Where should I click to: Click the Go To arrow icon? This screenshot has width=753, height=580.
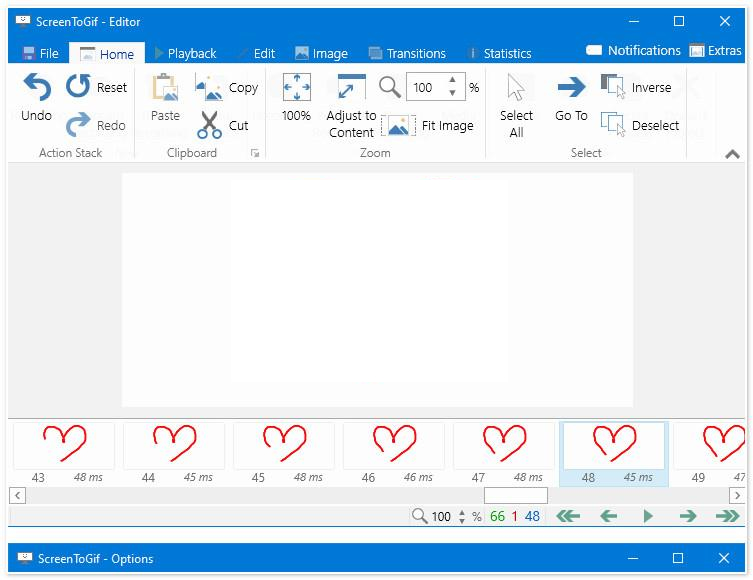[x=571, y=87]
